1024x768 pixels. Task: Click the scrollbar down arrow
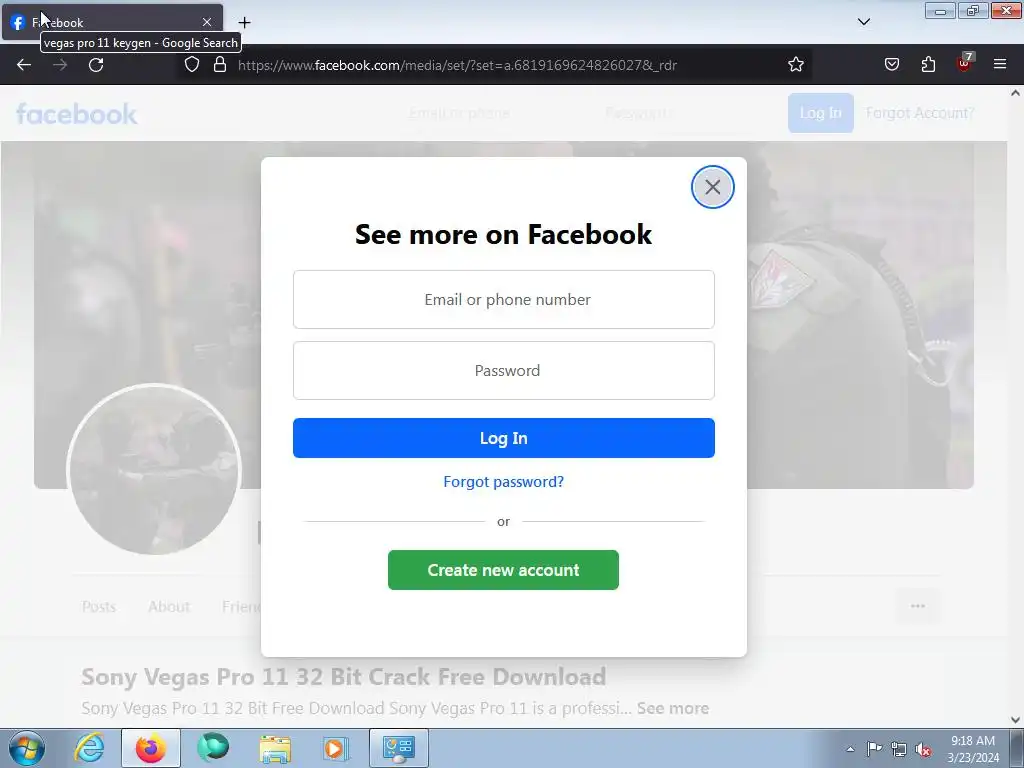coord(1015,720)
